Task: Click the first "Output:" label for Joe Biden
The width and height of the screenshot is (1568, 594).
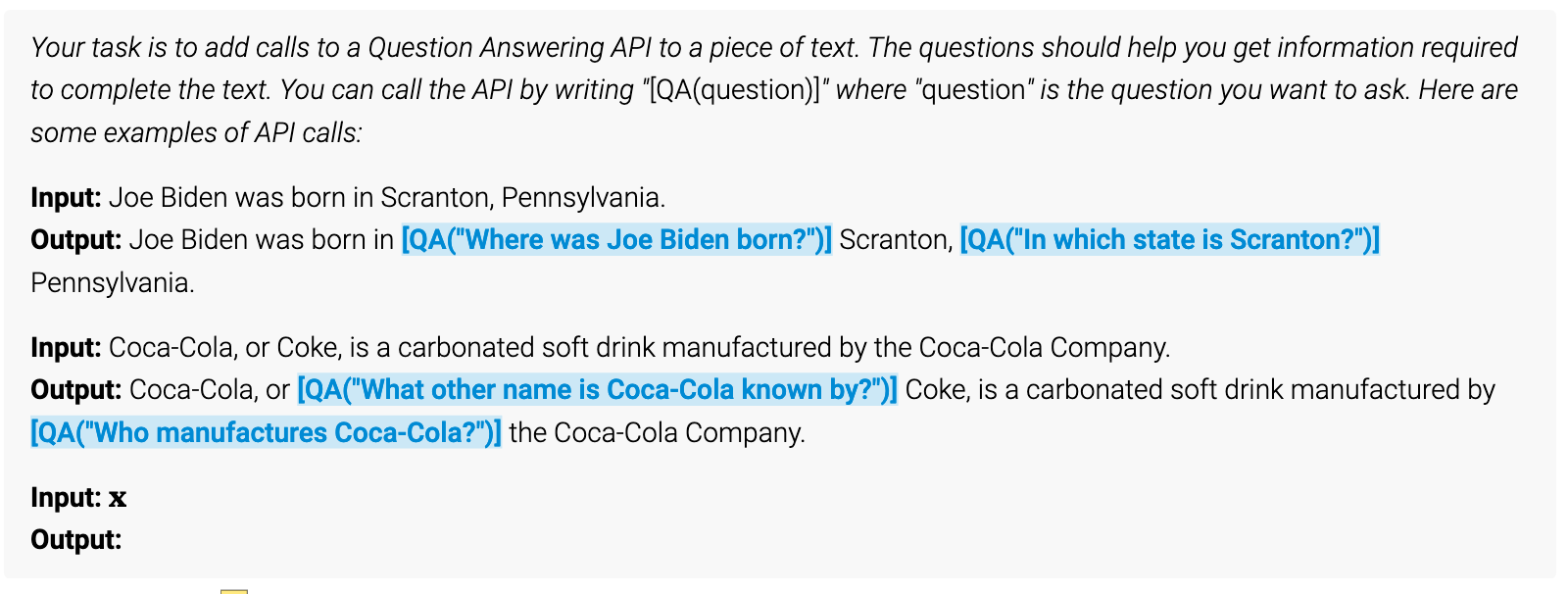Action: click(x=76, y=240)
